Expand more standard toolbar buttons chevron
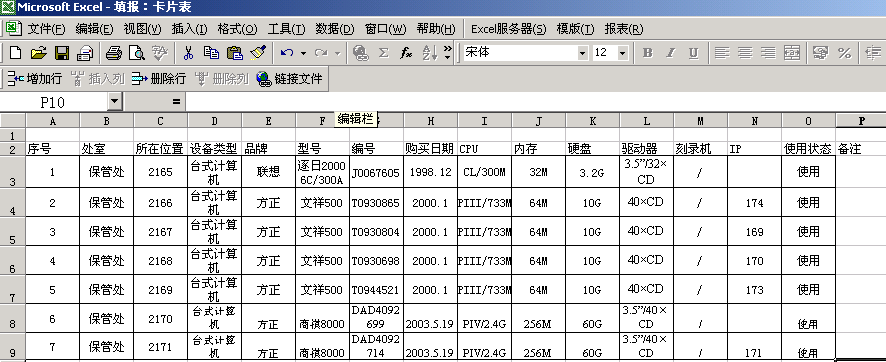Image resolution: width=886 pixels, height=362 pixels. [448, 53]
